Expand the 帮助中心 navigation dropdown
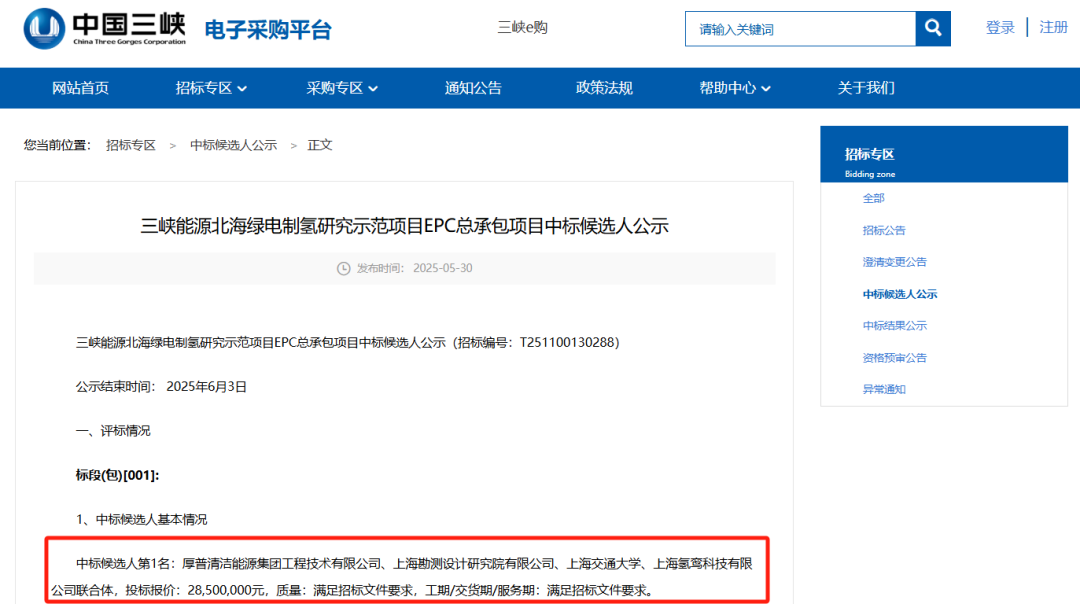The image size is (1080, 604). click(x=735, y=88)
